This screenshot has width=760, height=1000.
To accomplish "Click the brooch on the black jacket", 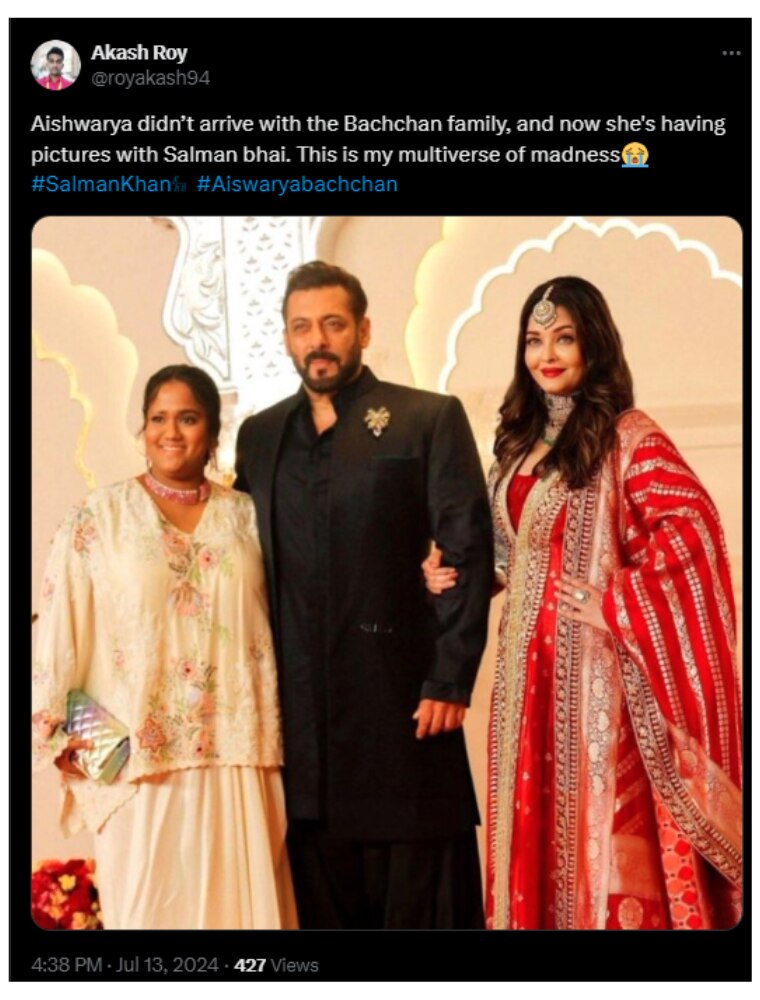I will (x=377, y=421).
